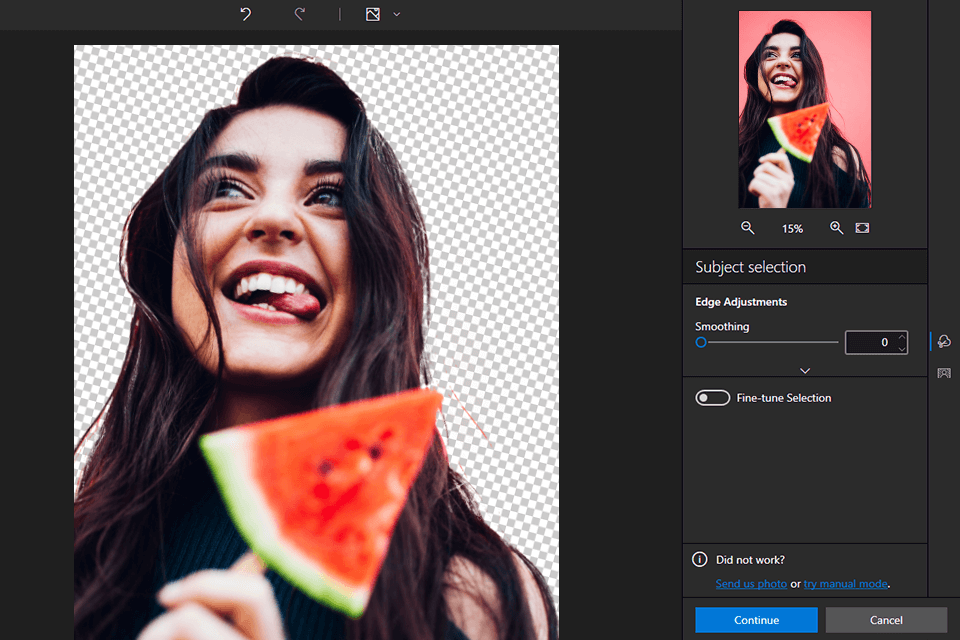The height and width of the screenshot is (640, 960).
Task: Select the subject selection sidebar icon
Action: [944, 342]
